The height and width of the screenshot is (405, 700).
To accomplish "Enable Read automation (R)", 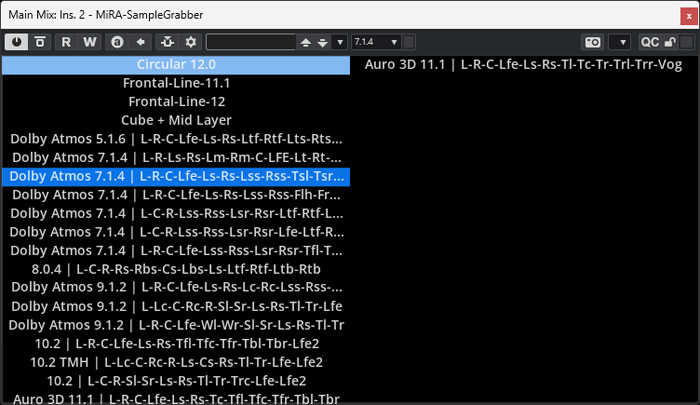I will tap(66, 42).
